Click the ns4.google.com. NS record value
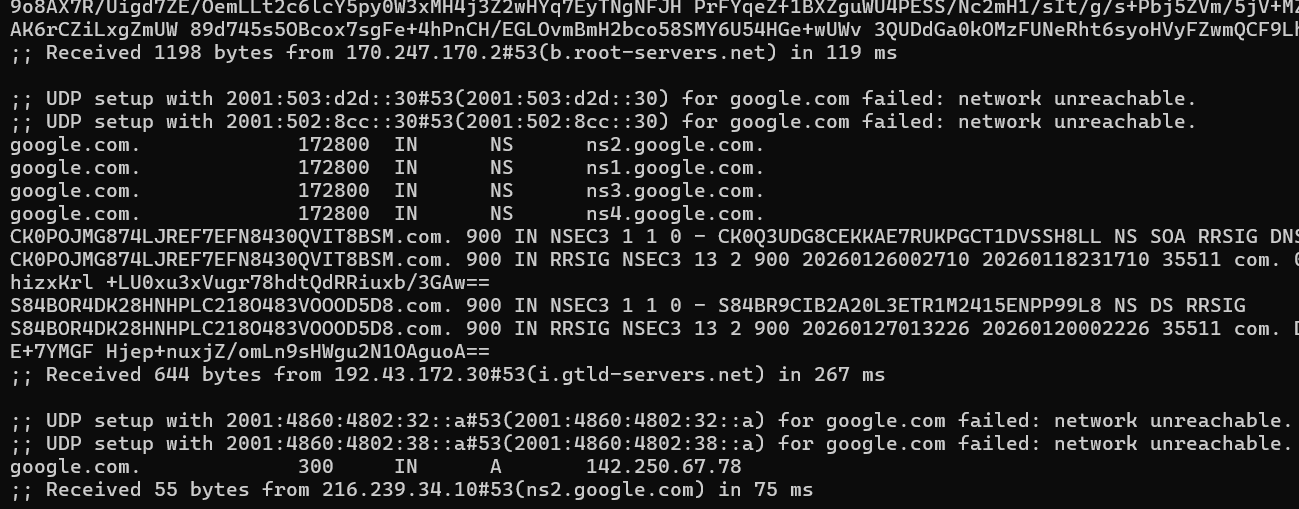 point(676,214)
